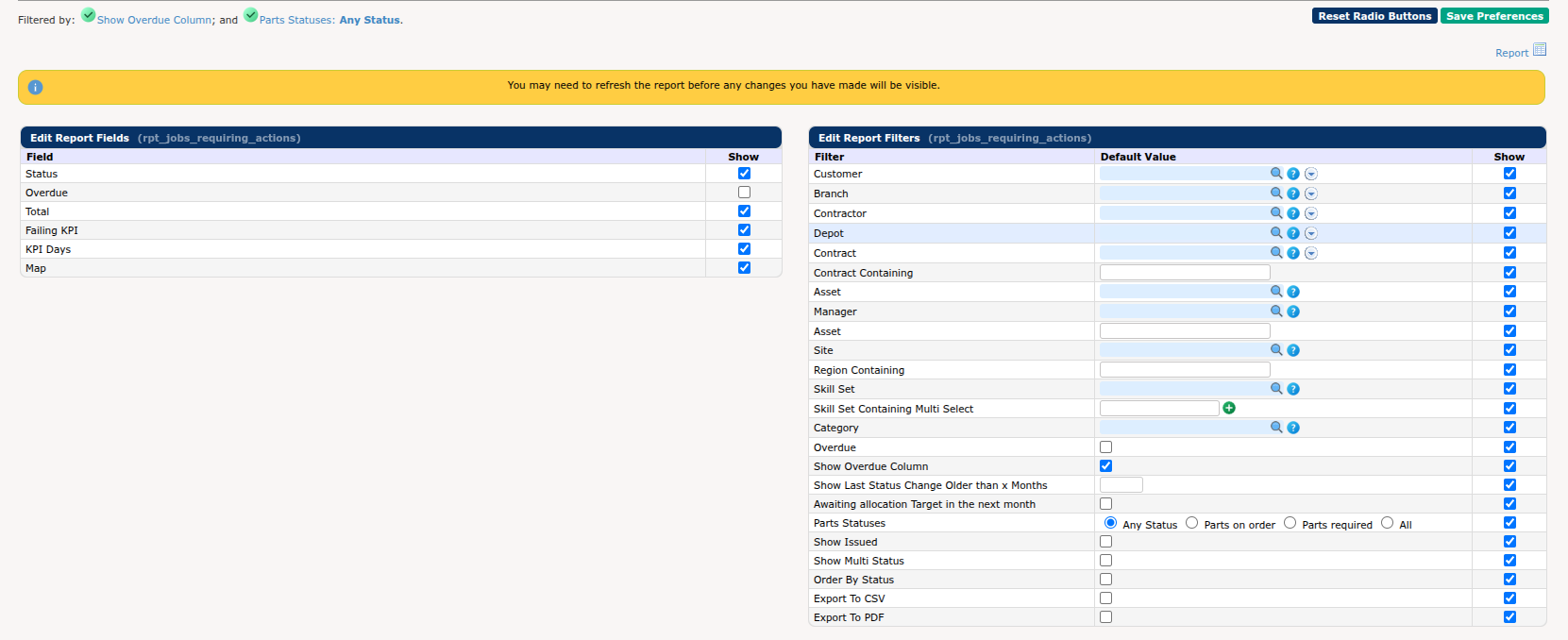Expand the dropdown arrow in Contractor row
This screenshot has height=640, width=1568.
1311,213
